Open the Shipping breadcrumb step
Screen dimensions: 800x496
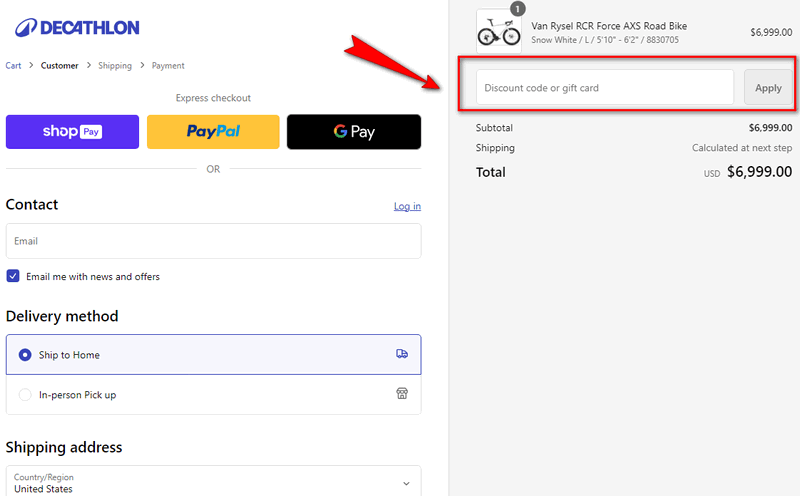point(115,66)
